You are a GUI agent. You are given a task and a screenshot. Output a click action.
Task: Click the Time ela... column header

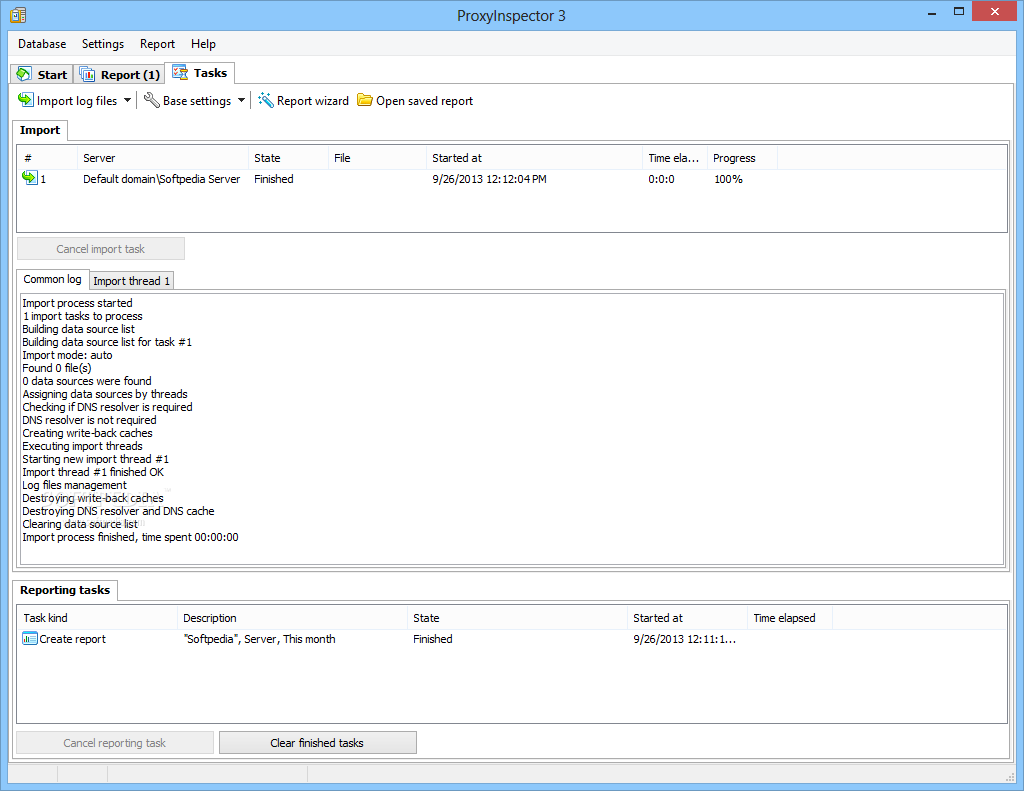(675, 158)
